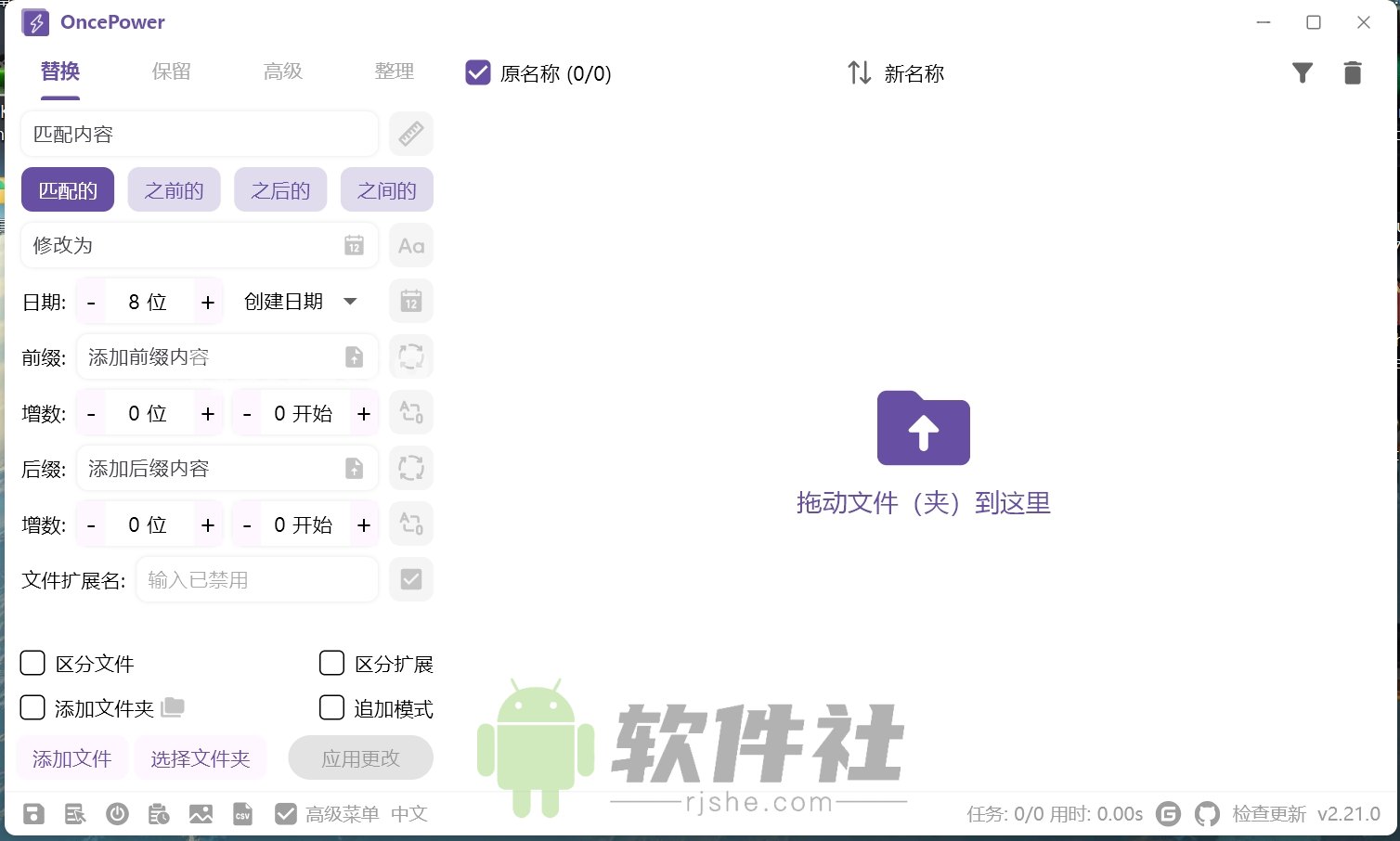Click the filter funnel icon
The image size is (1400, 841).
(1303, 72)
